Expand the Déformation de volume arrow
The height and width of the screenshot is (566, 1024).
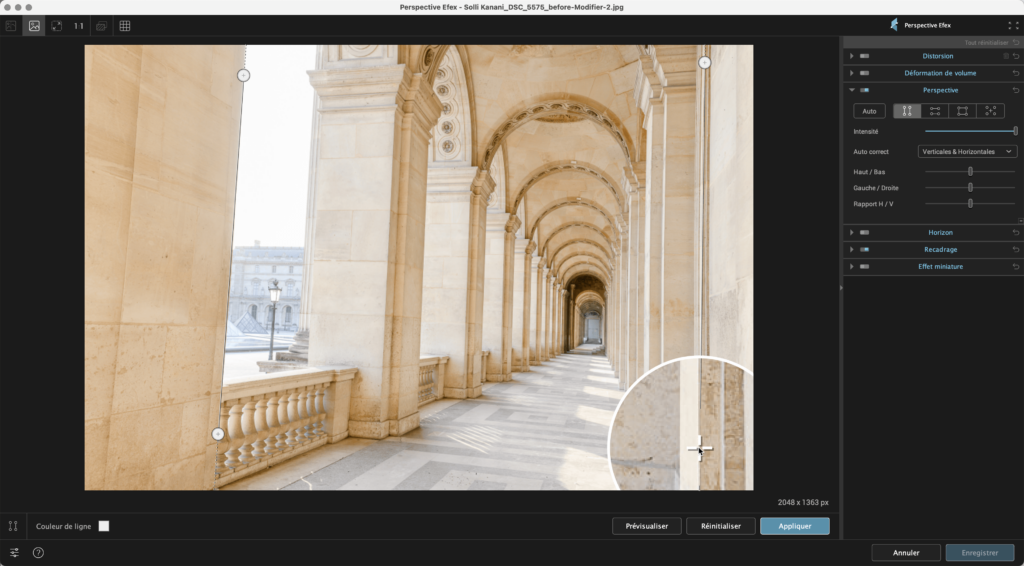852,73
